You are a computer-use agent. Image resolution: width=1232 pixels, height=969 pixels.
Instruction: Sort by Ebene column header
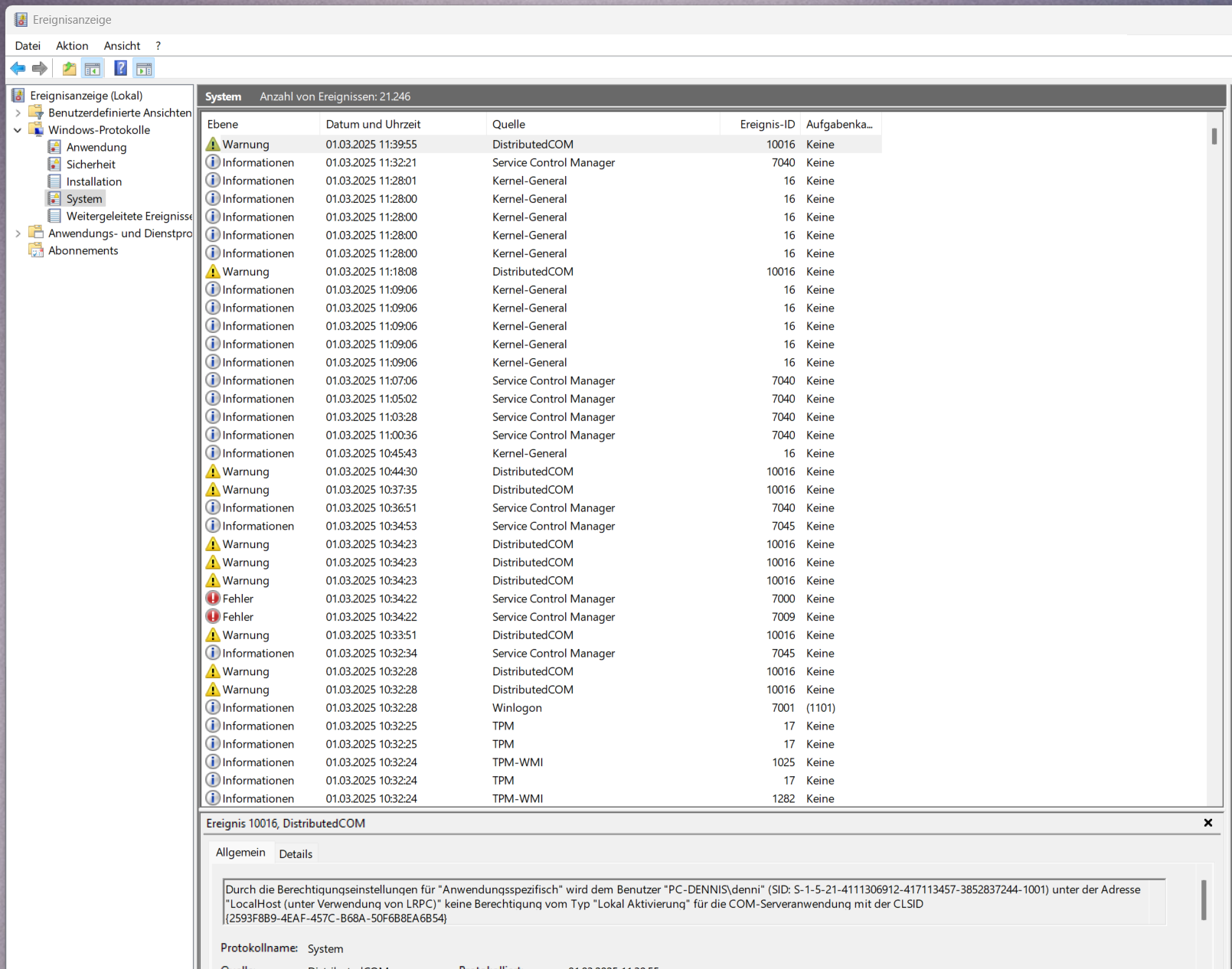tap(260, 124)
